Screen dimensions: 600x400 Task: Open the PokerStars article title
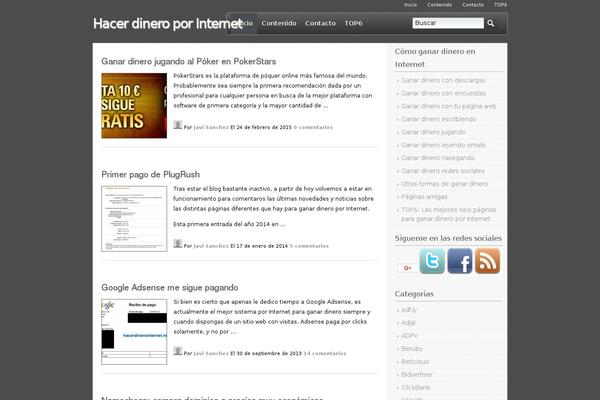pos(189,61)
